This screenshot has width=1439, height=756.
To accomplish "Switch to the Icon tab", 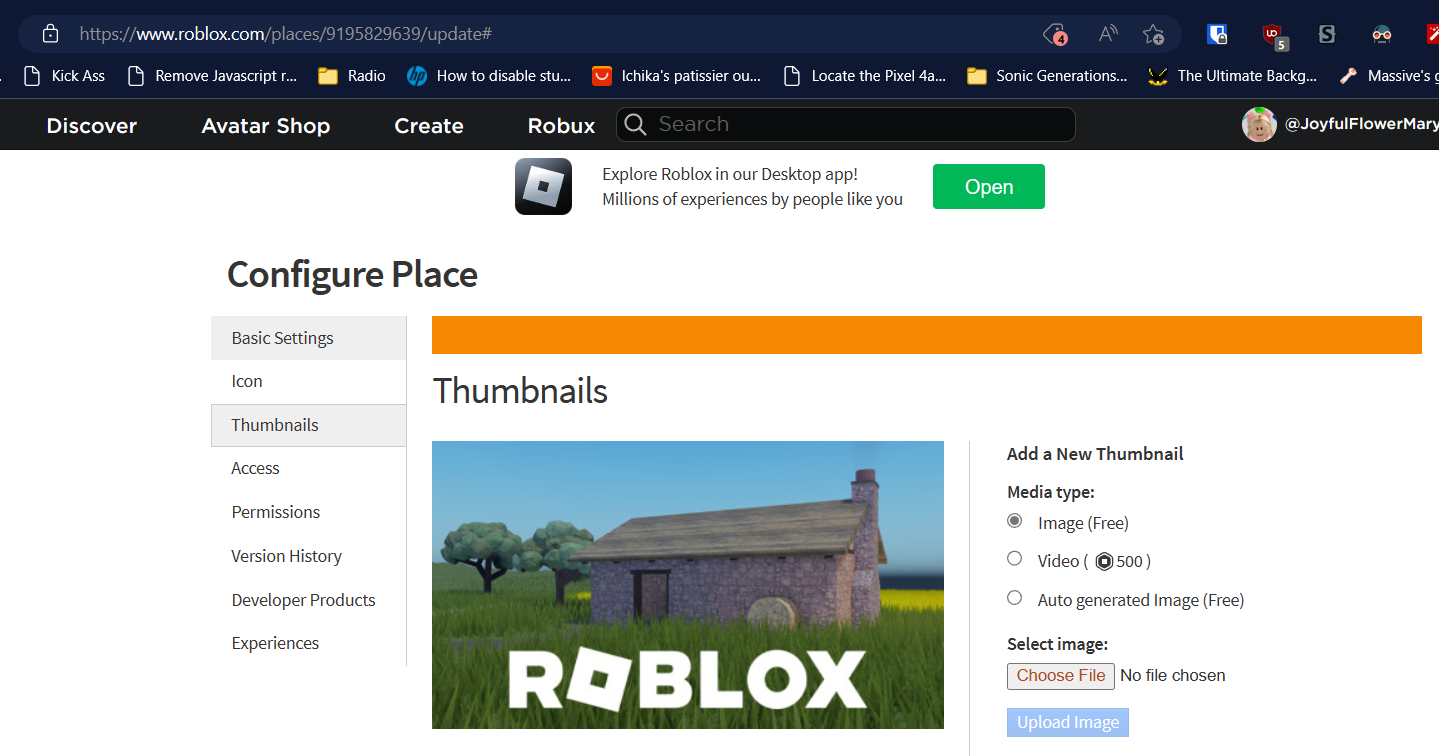I will pyautogui.click(x=308, y=381).
